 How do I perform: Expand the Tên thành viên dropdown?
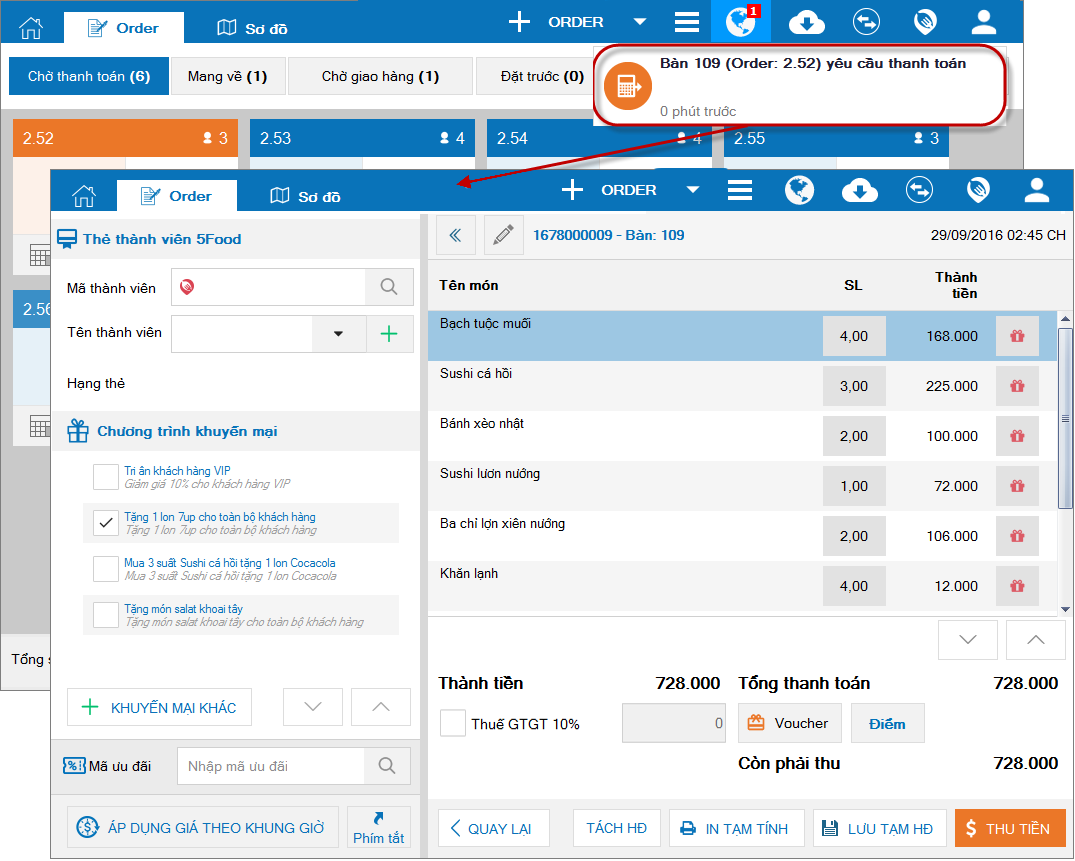(338, 334)
